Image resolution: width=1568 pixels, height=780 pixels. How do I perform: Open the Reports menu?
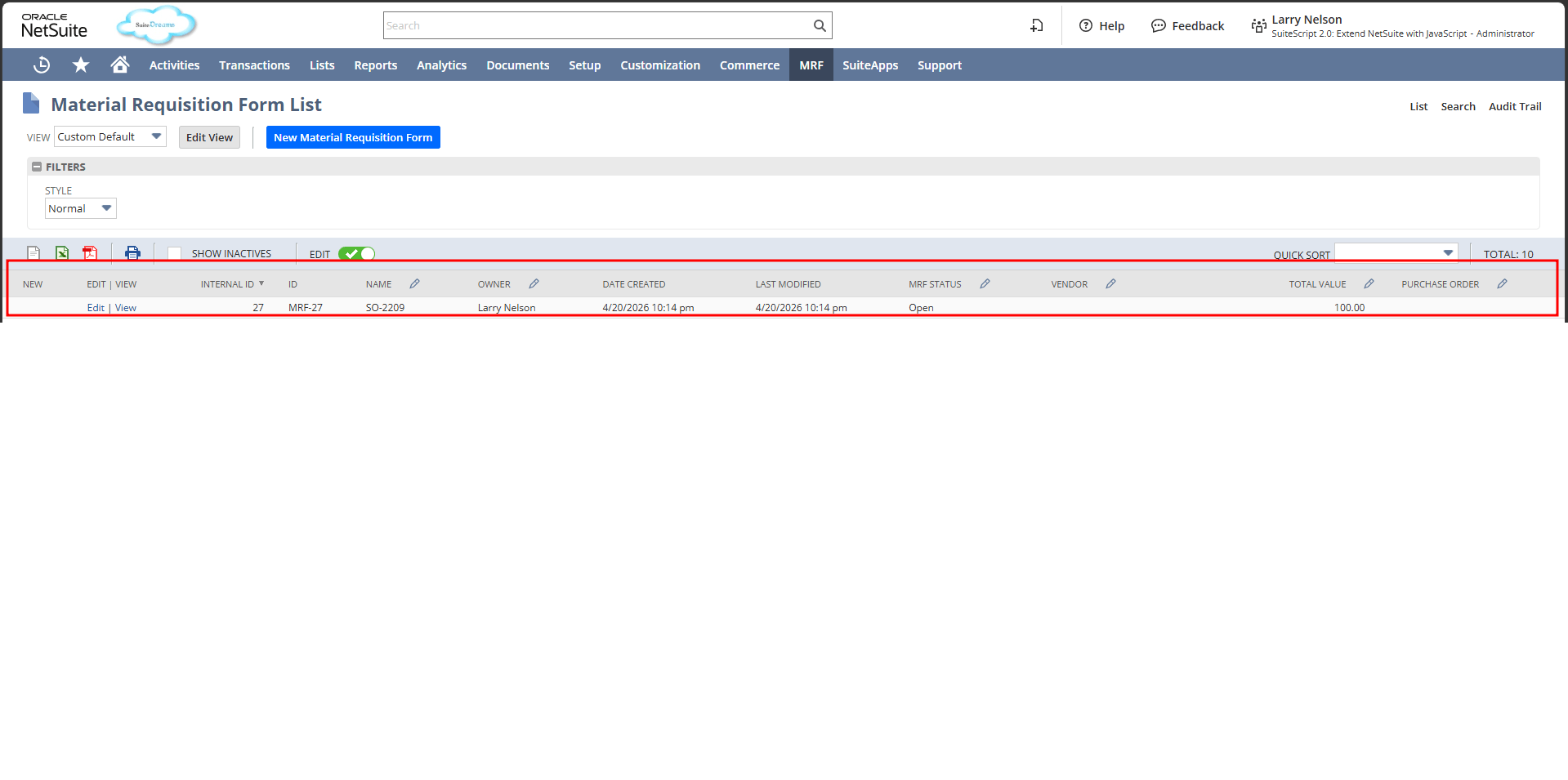[376, 65]
